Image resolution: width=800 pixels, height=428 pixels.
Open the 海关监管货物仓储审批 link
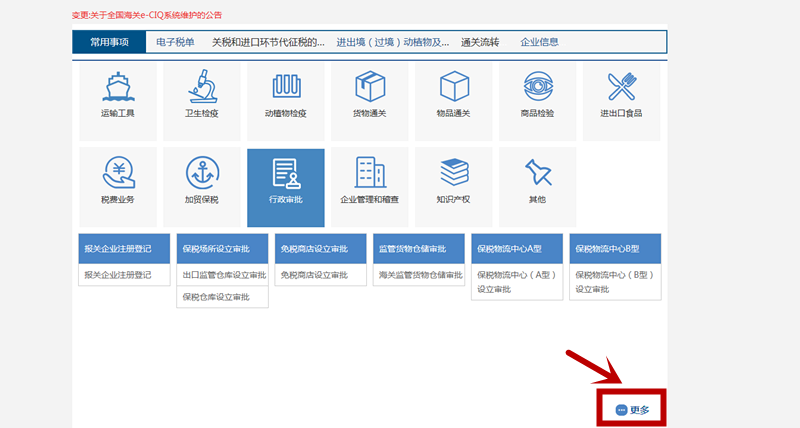(x=419, y=275)
